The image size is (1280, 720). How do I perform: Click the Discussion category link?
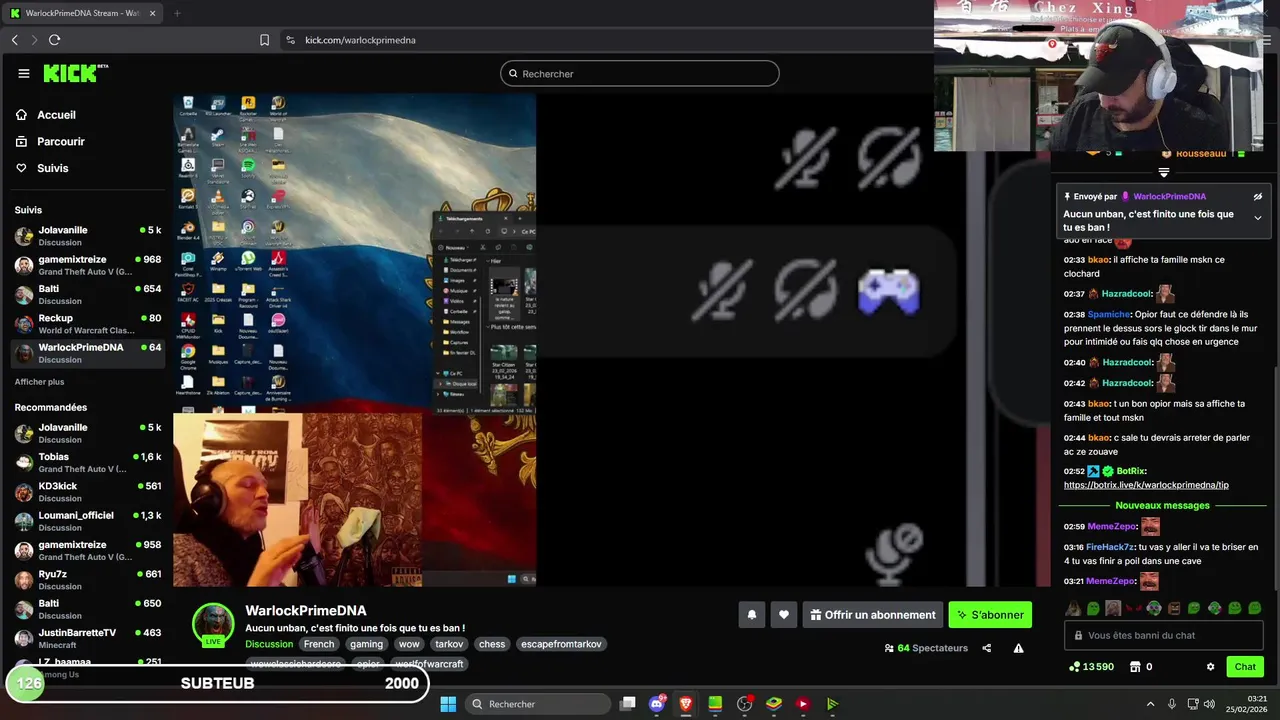click(x=269, y=644)
